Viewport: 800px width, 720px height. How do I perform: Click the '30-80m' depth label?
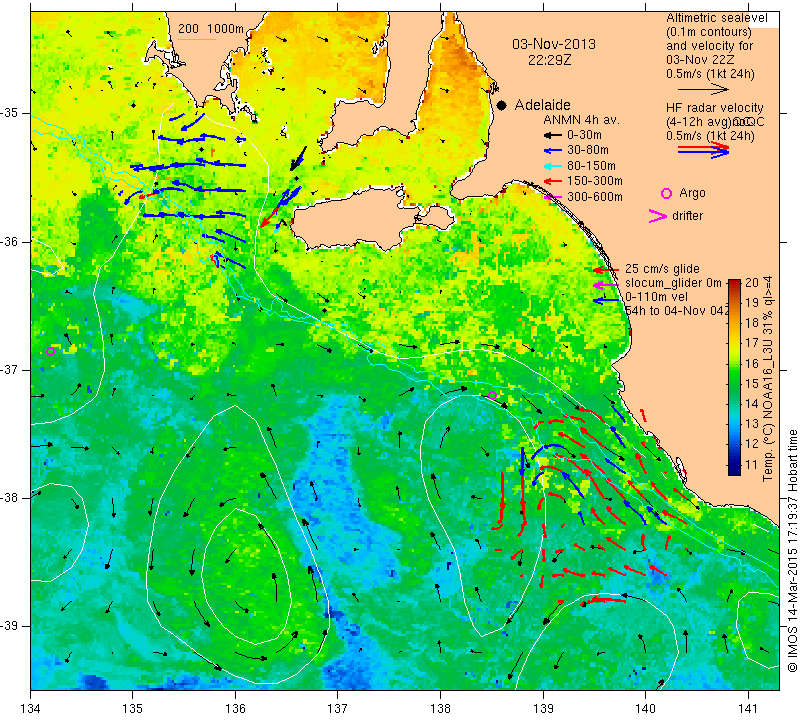tap(588, 151)
